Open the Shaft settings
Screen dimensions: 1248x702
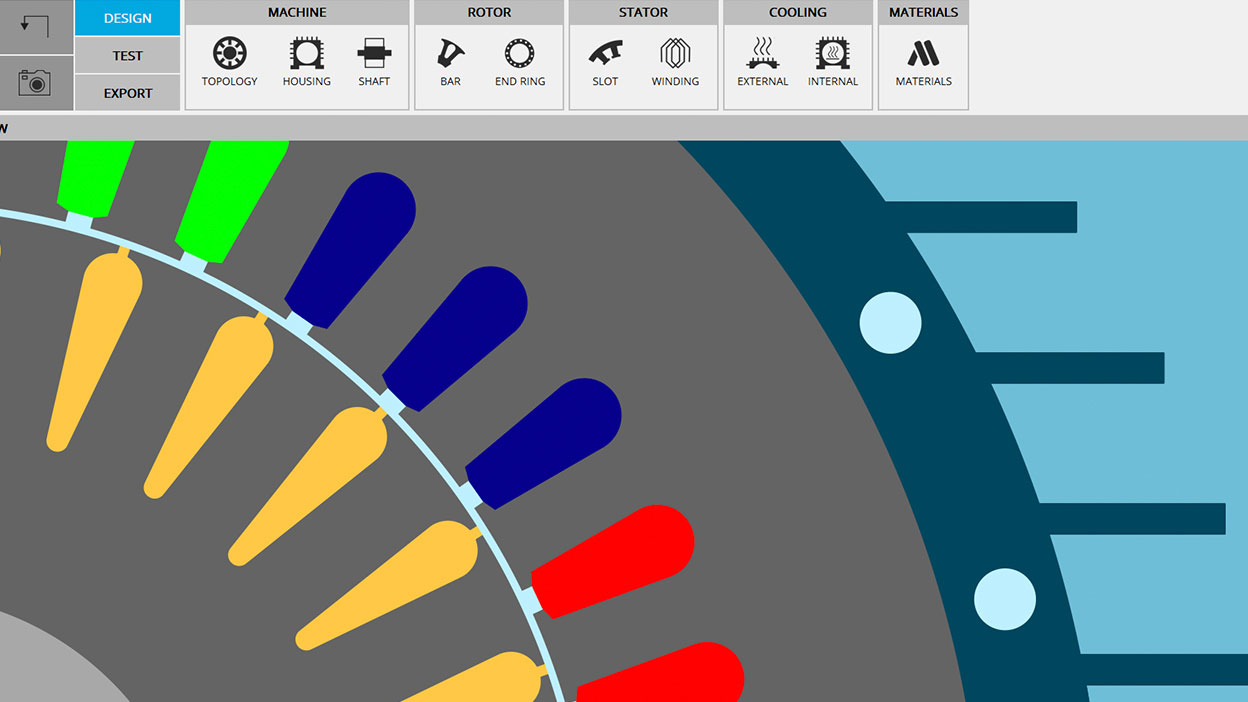(x=374, y=62)
